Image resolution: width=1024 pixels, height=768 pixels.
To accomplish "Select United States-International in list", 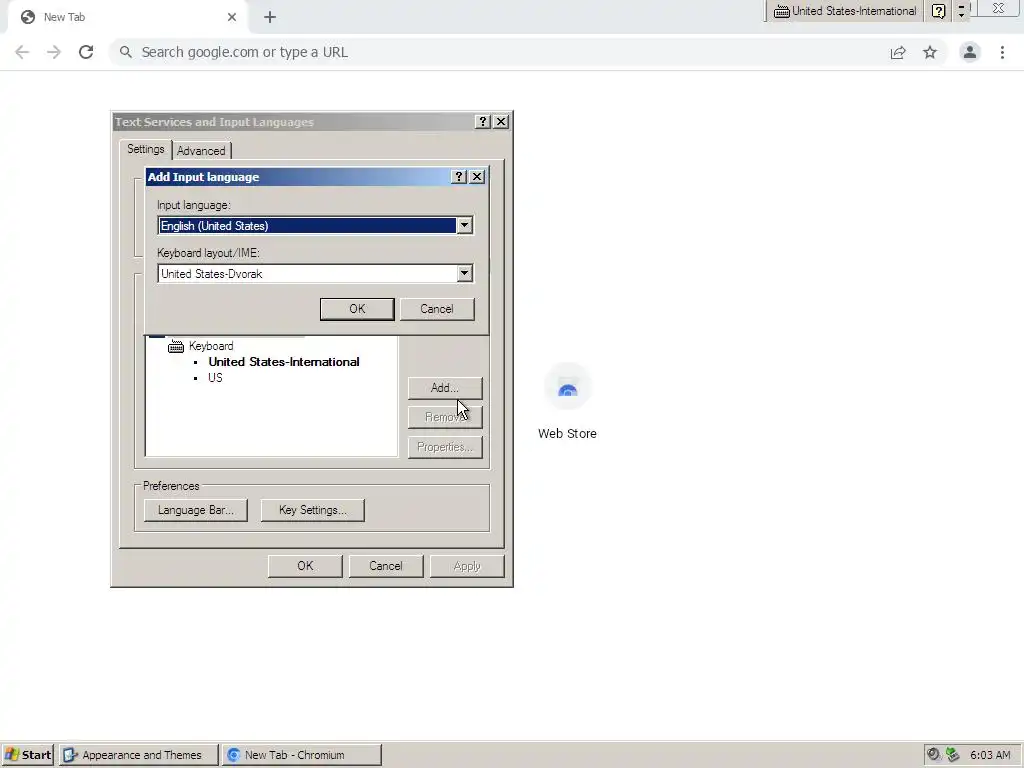I will click(284, 362).
